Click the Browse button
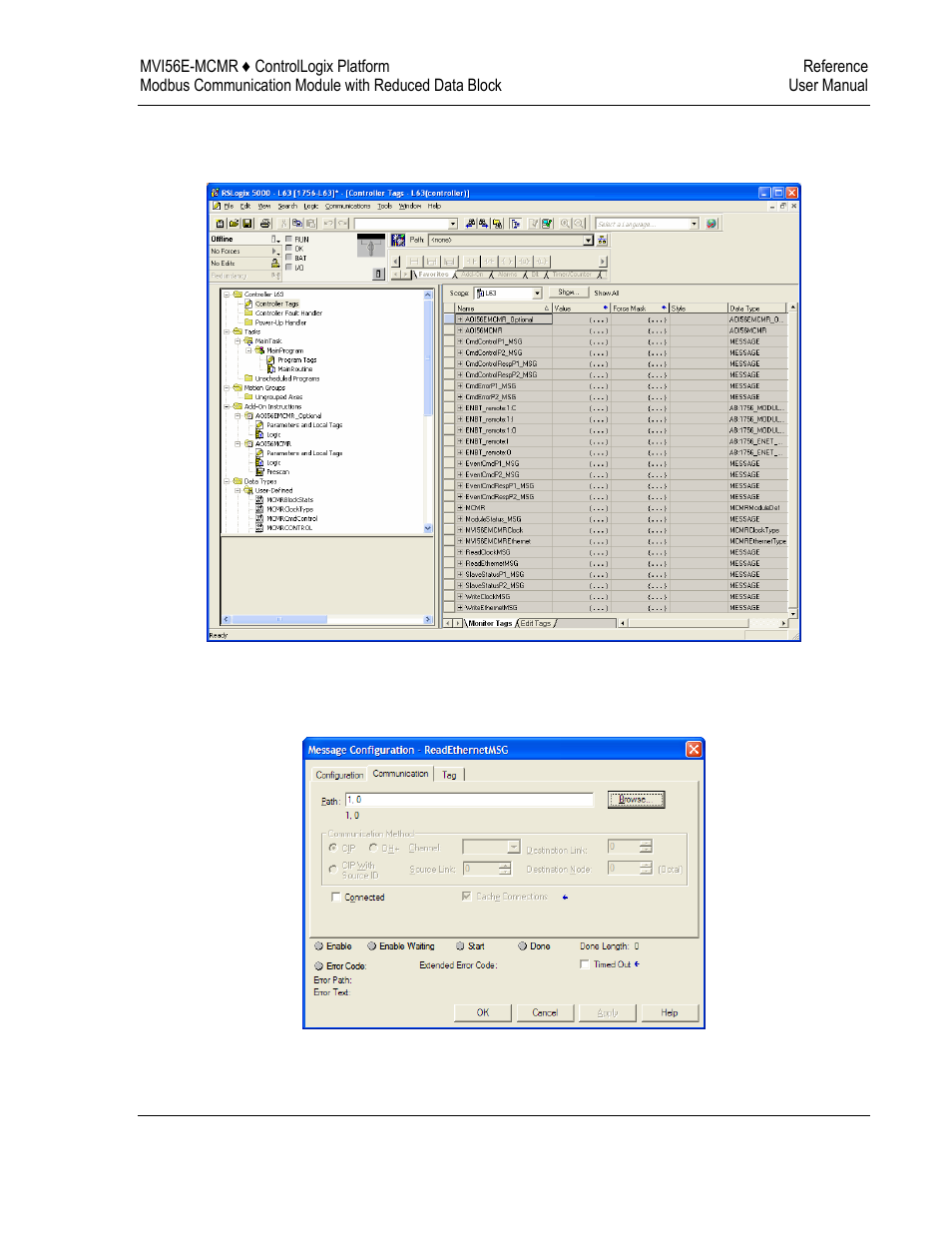This screenshot has width=952, height=1233. click(x=636, y=799)
